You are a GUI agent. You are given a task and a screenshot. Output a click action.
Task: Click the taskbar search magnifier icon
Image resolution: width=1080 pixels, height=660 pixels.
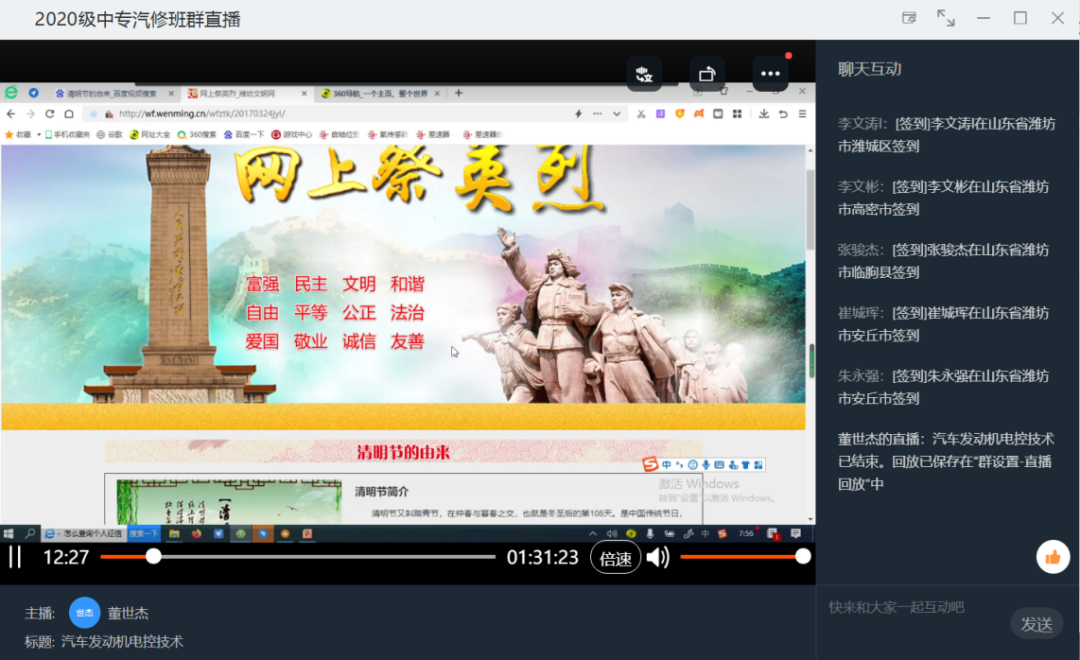pos(30,533)
